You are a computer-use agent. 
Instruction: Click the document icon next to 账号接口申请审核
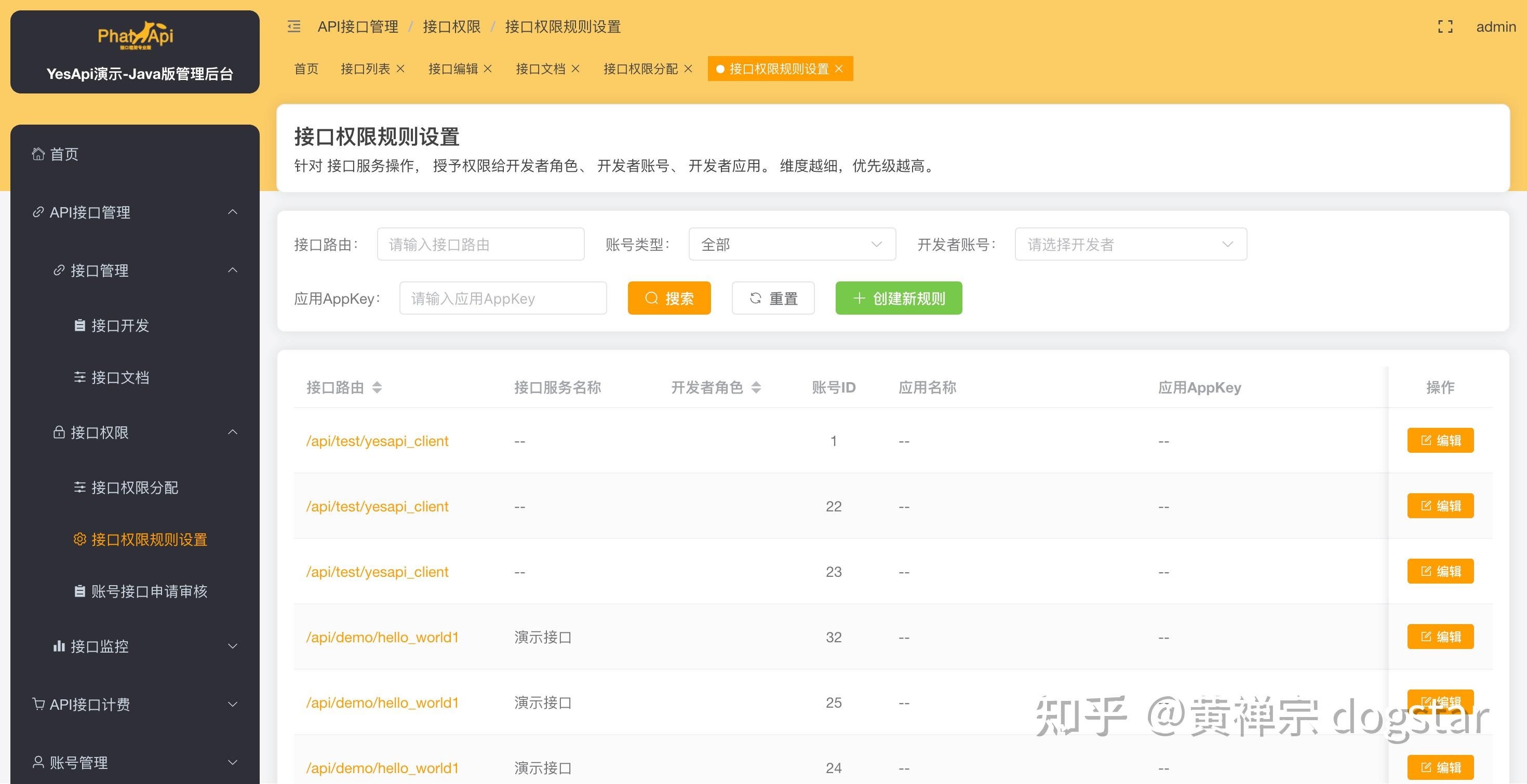click(x=80, y=590)
